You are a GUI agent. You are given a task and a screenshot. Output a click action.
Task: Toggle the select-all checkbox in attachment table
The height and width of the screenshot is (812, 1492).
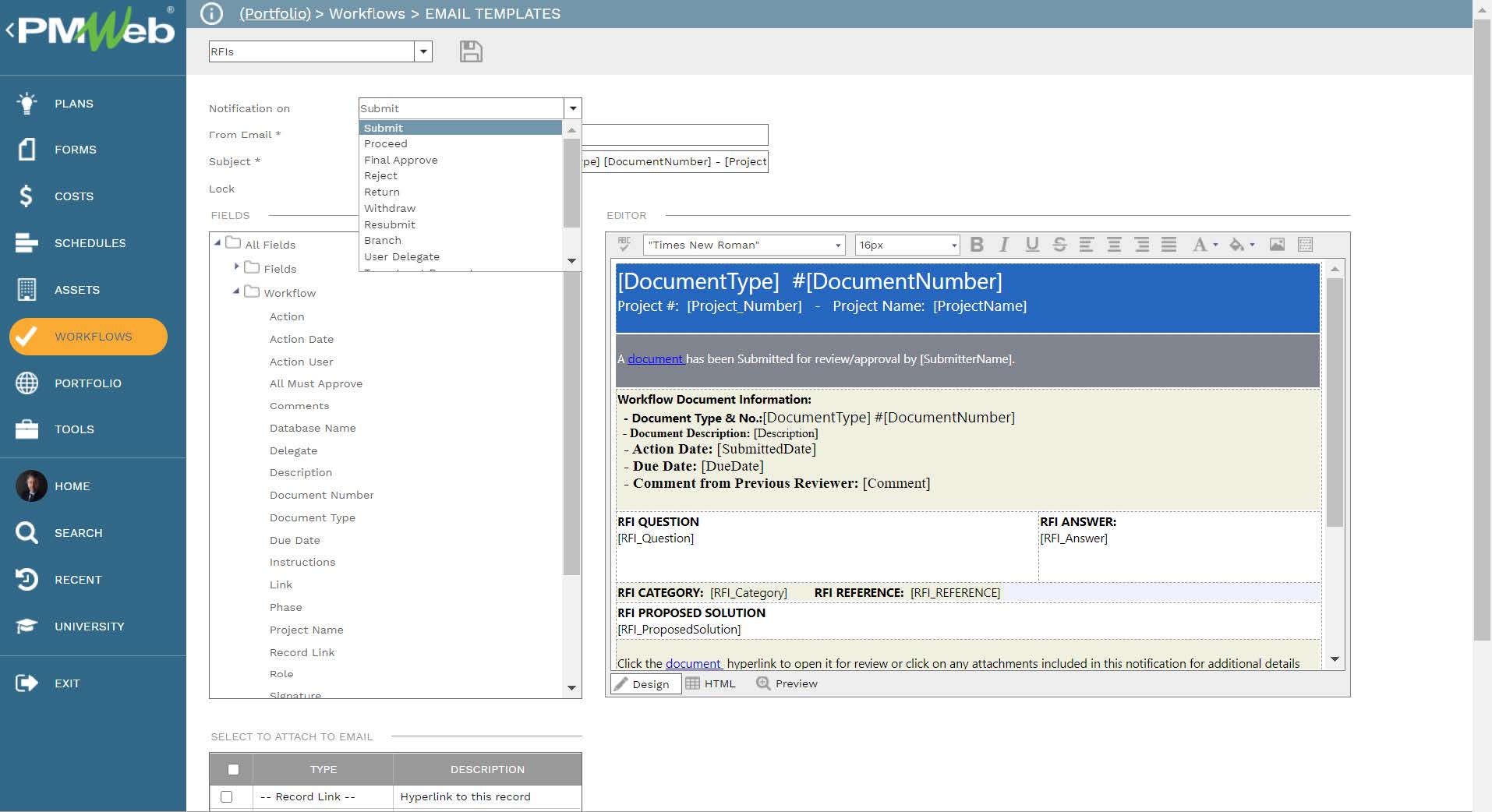pos(232,769)
